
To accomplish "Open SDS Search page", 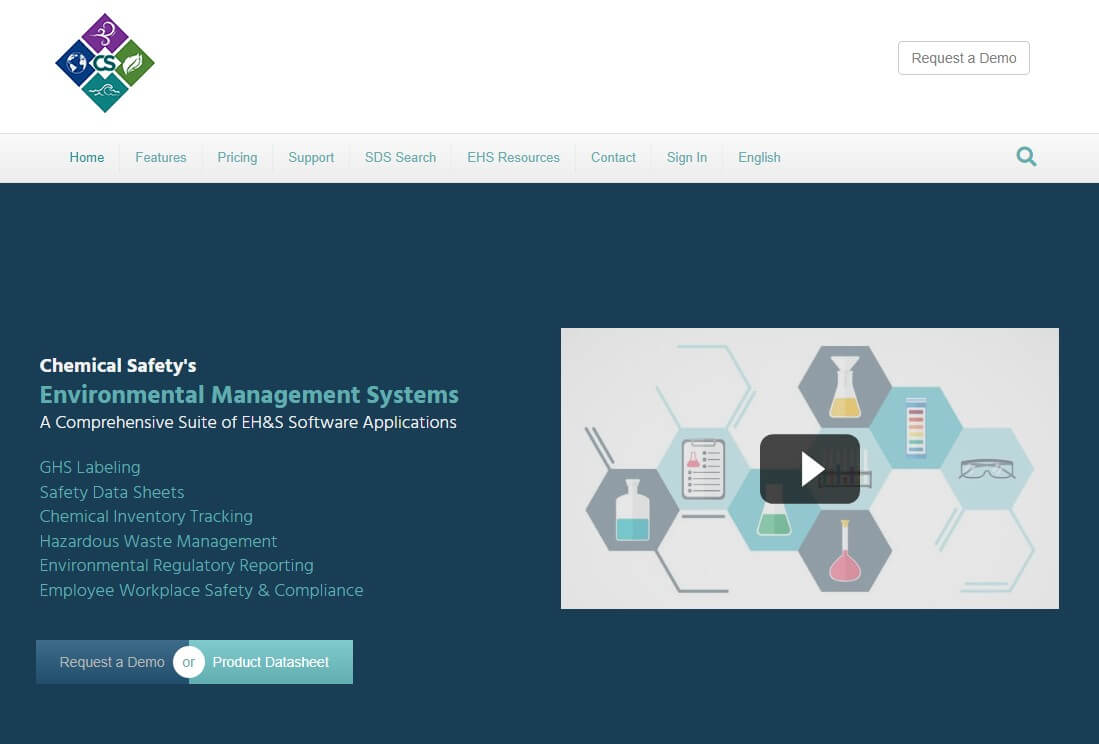I will [x=400, y=158].
